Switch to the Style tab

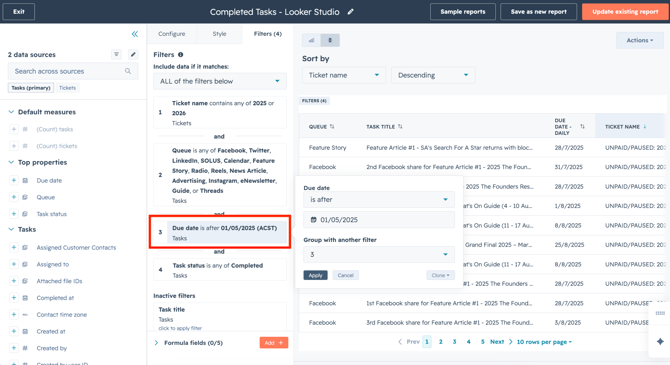coord(220,34)
